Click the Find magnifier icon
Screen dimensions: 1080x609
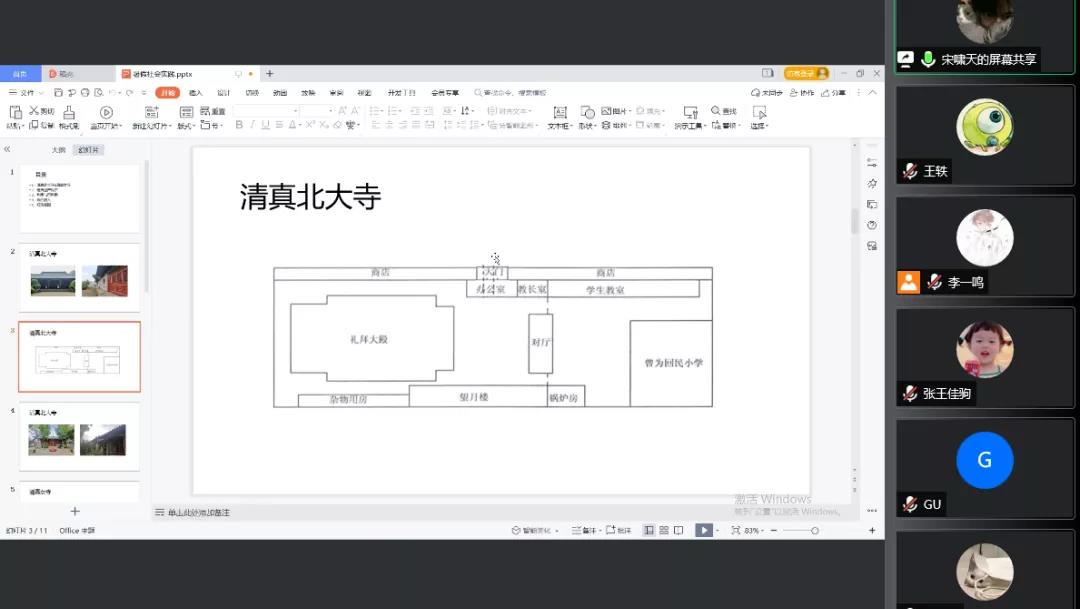716,111
